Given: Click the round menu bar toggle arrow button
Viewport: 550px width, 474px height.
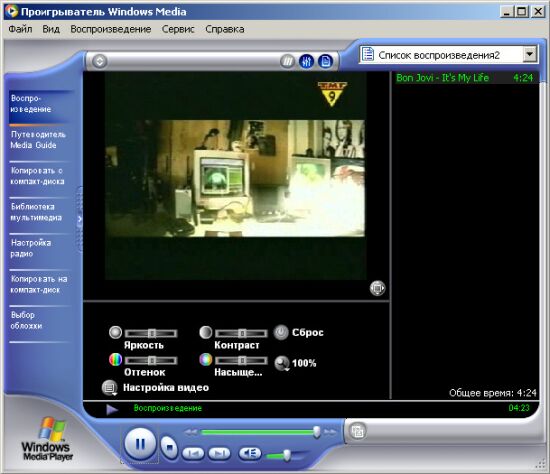Looking at the screenshot, I should pos(100,61).
